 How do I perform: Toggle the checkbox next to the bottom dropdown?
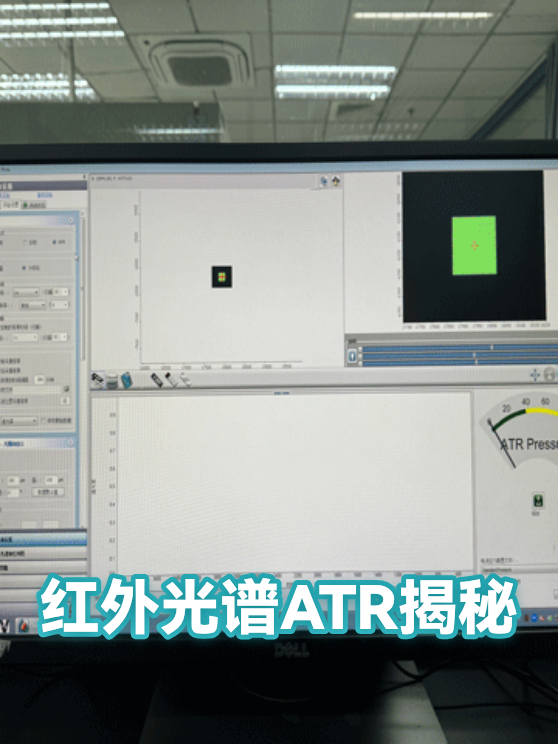pos(43,420)
